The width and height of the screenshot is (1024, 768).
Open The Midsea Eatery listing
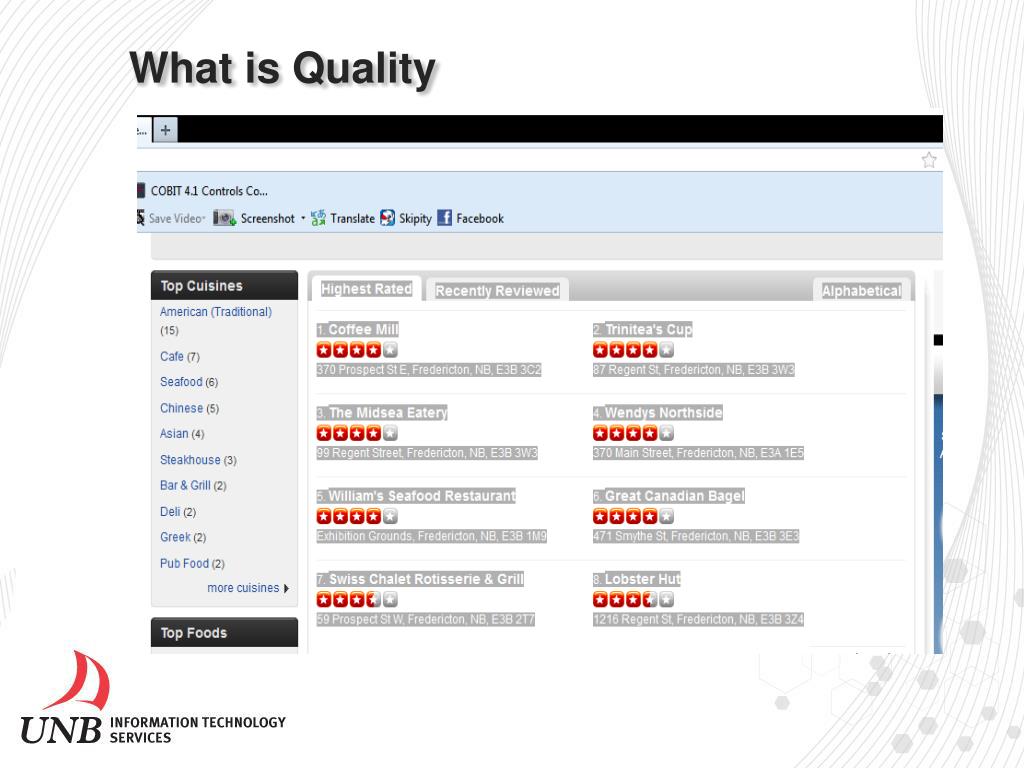(x=388, y=412)
